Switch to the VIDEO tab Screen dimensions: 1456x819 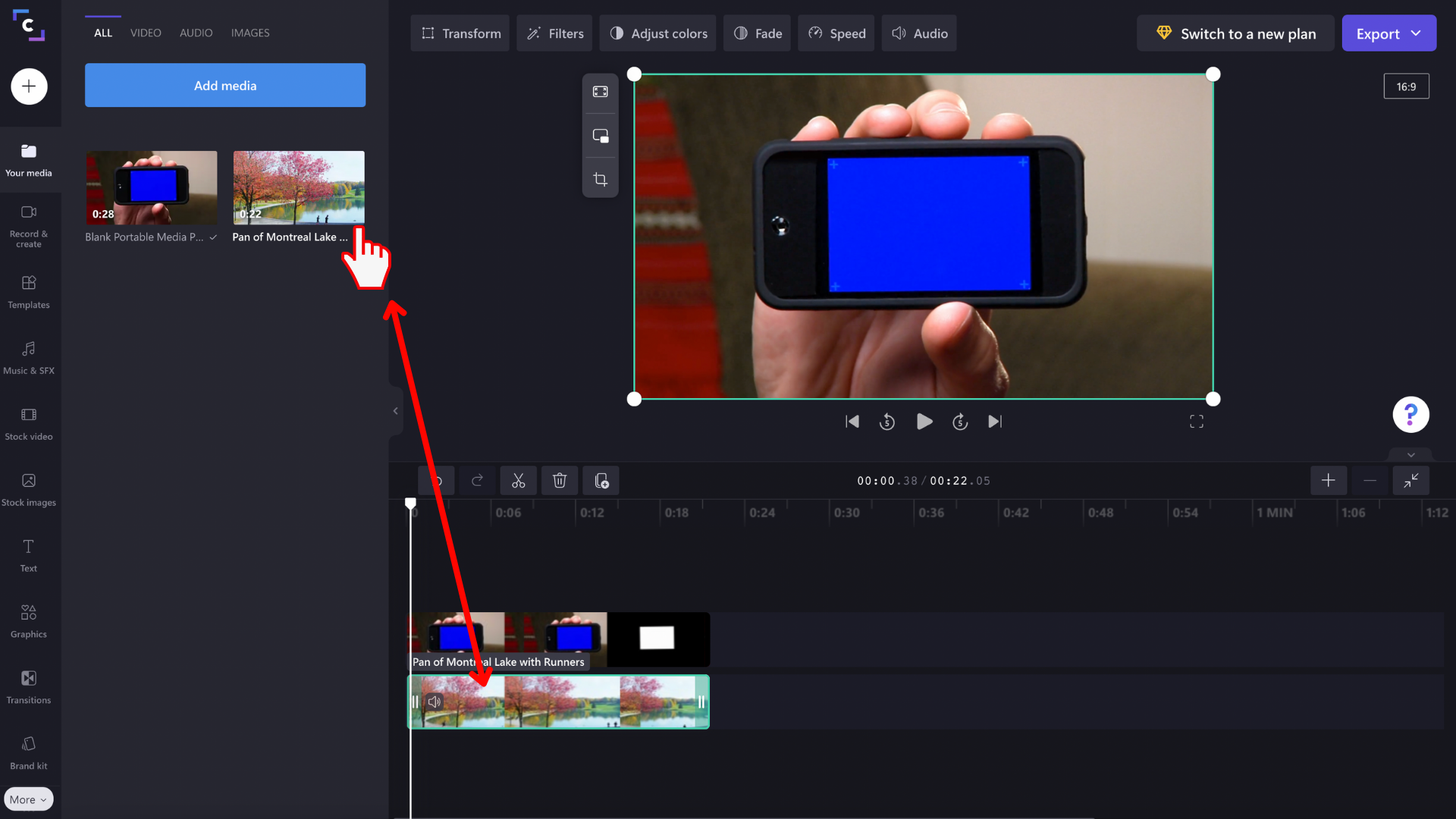[145, 33]
